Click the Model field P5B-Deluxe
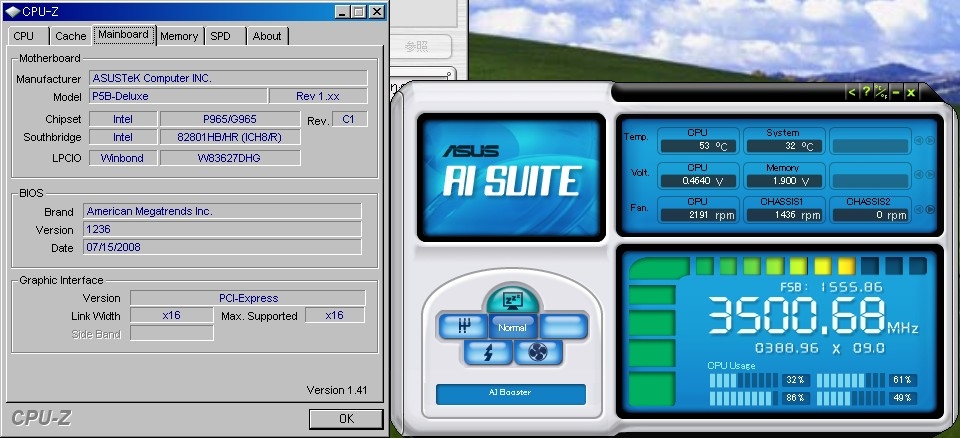Image resolution: width=960 pixels, height=438 pixels. coord(178,96)
